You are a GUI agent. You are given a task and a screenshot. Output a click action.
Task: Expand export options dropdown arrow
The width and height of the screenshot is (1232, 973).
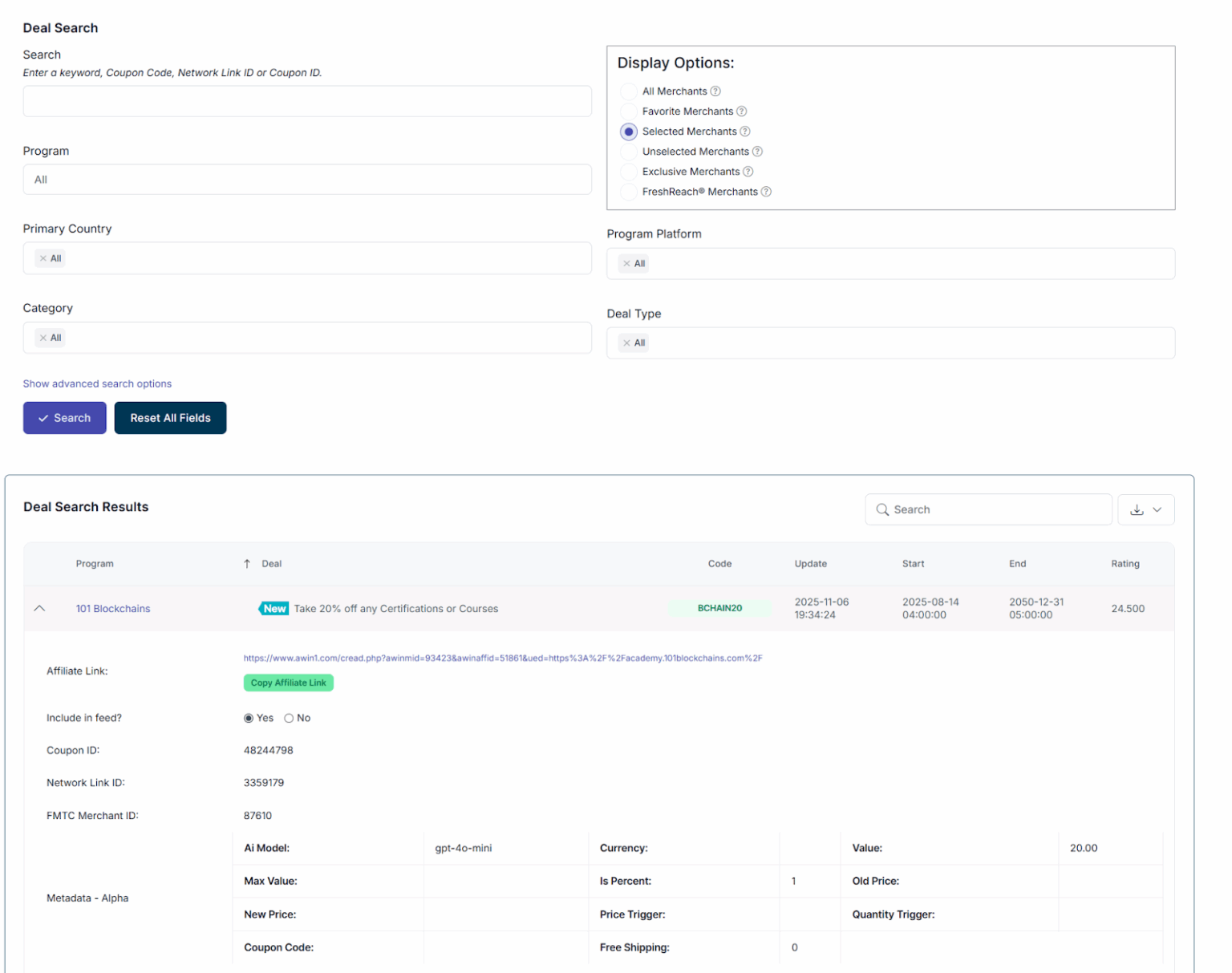1157,510
